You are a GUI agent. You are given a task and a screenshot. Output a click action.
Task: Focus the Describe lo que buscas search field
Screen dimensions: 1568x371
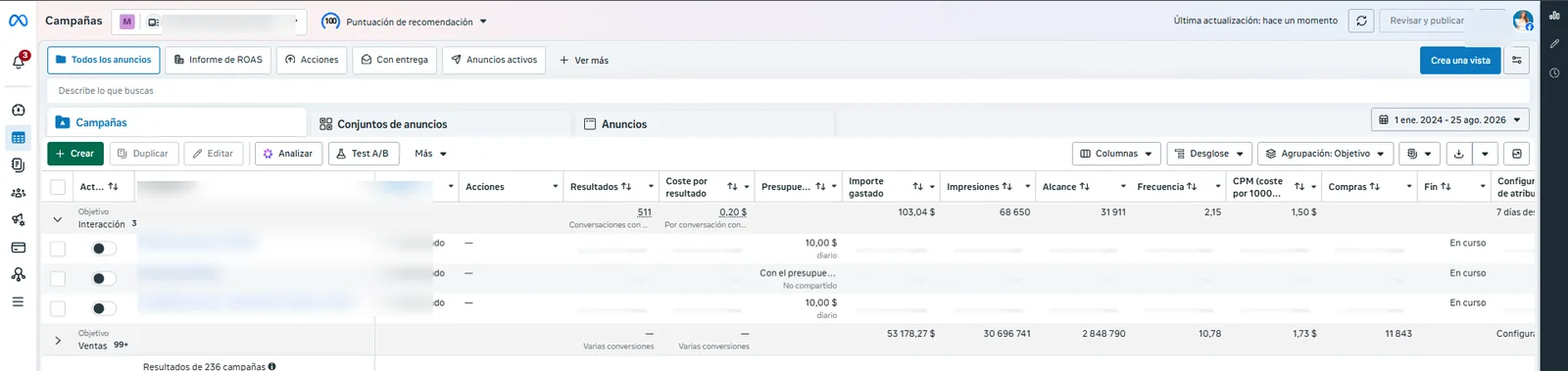pyautogui.click(x=788, y=91)
